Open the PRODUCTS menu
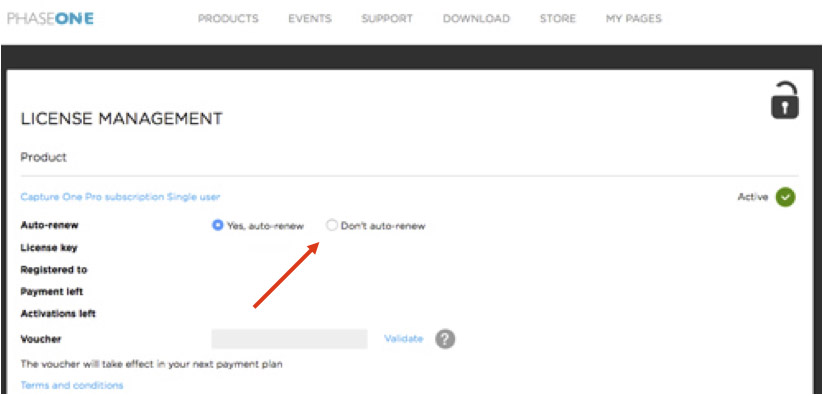823x396 pixels. [x=228, y=18]
